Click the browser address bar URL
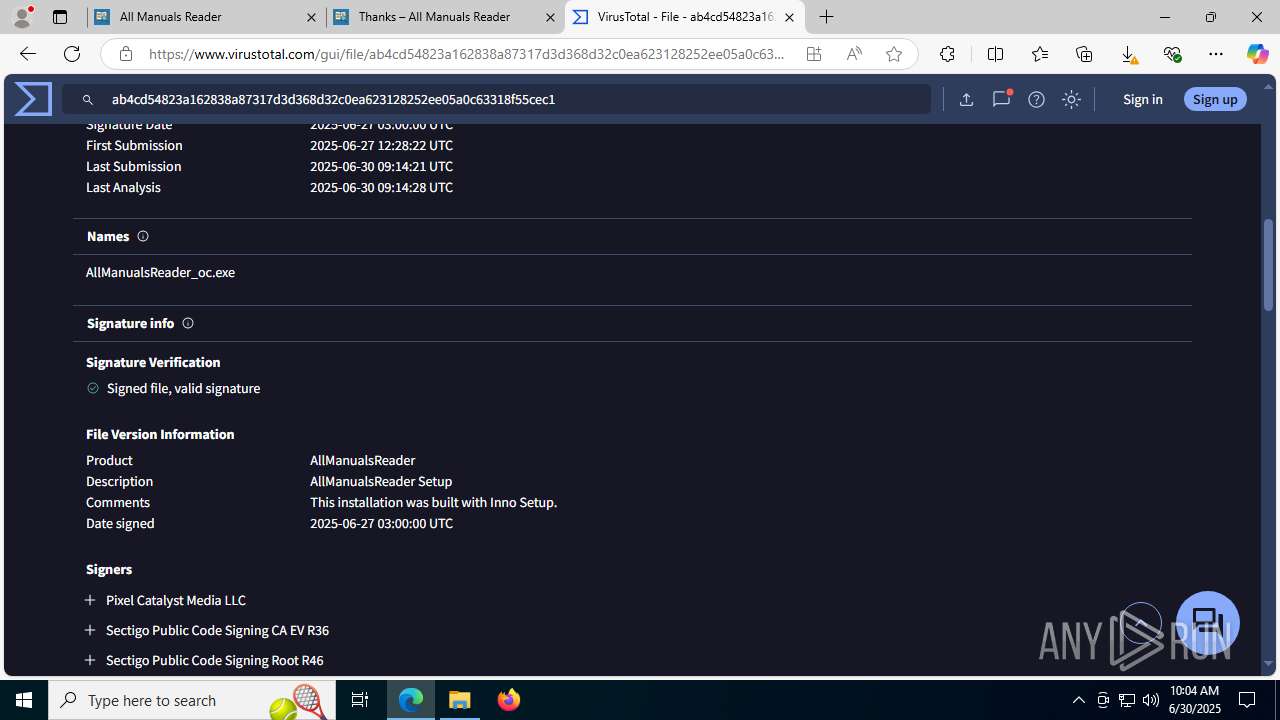The height and width of the screenshot is (720, 1280). 467,54
